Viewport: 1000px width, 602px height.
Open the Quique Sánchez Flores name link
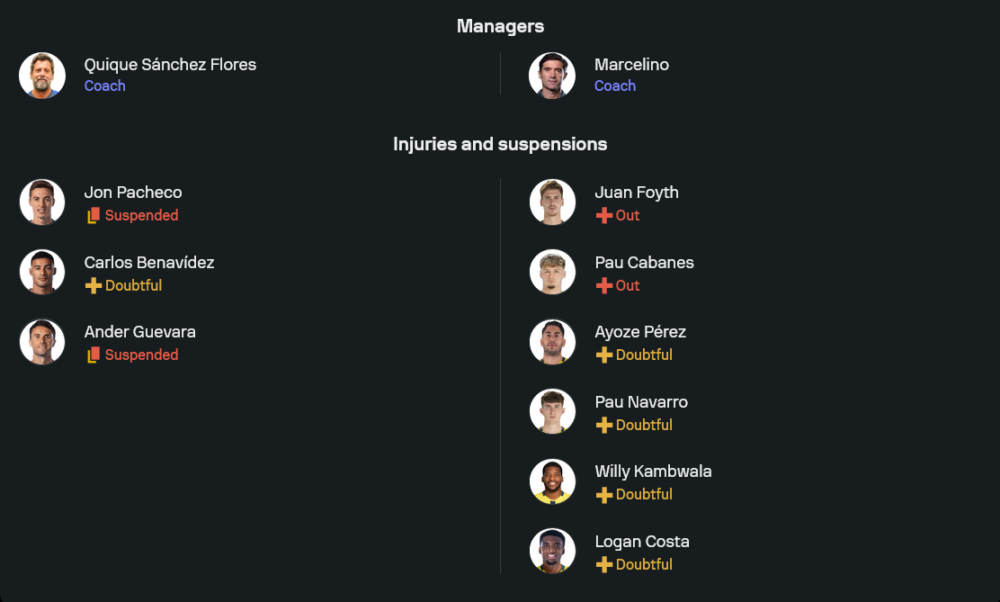pos(170,64)
